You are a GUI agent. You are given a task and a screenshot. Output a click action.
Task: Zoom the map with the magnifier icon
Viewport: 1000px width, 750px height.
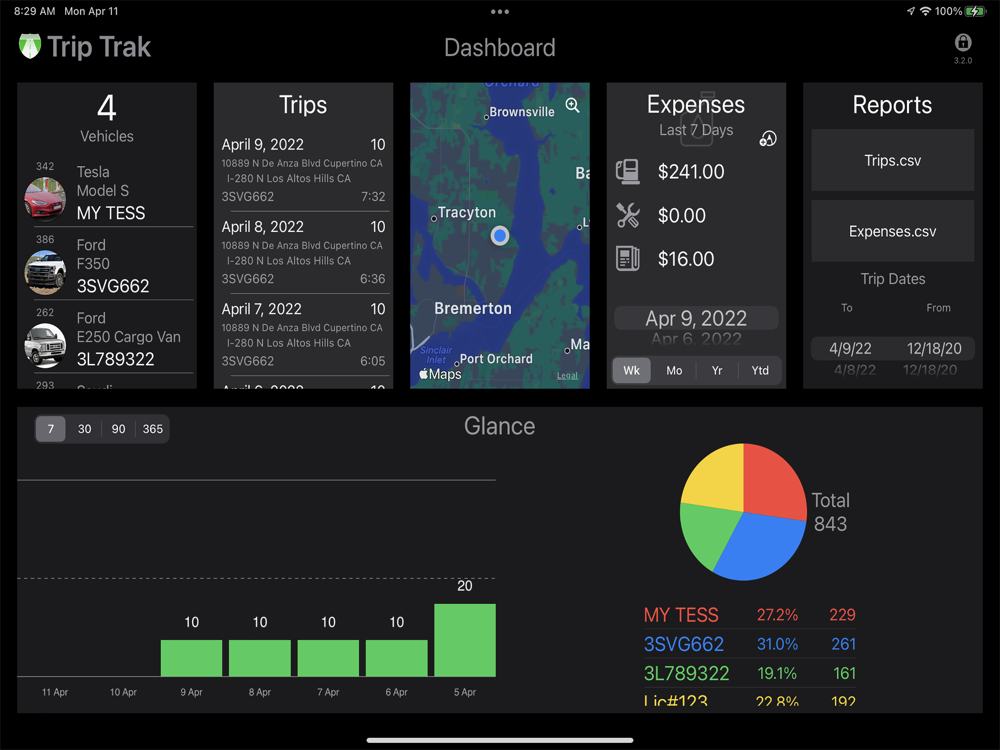[x=572, y=106]
